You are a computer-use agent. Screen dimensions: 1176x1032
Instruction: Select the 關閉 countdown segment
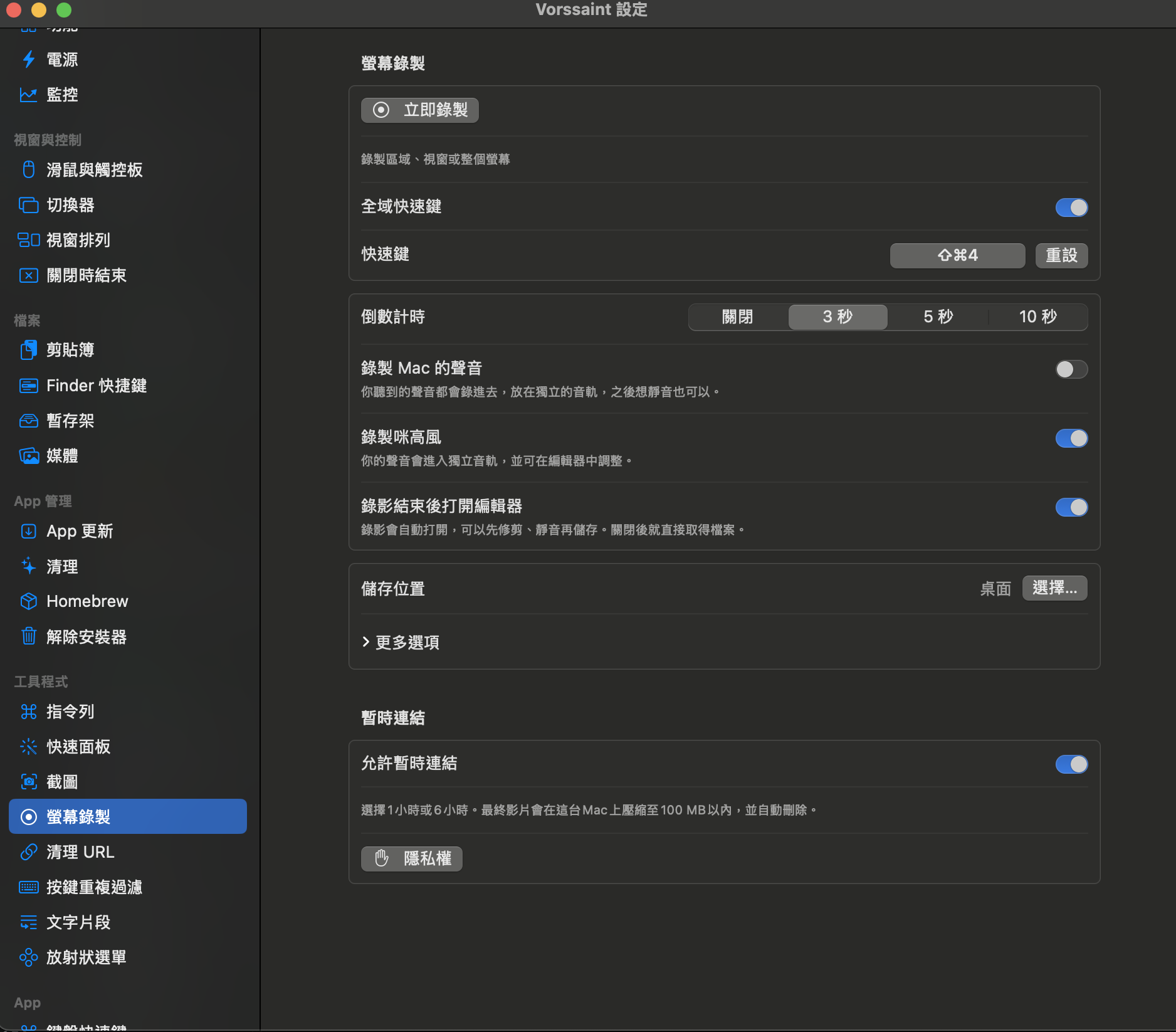738,317
